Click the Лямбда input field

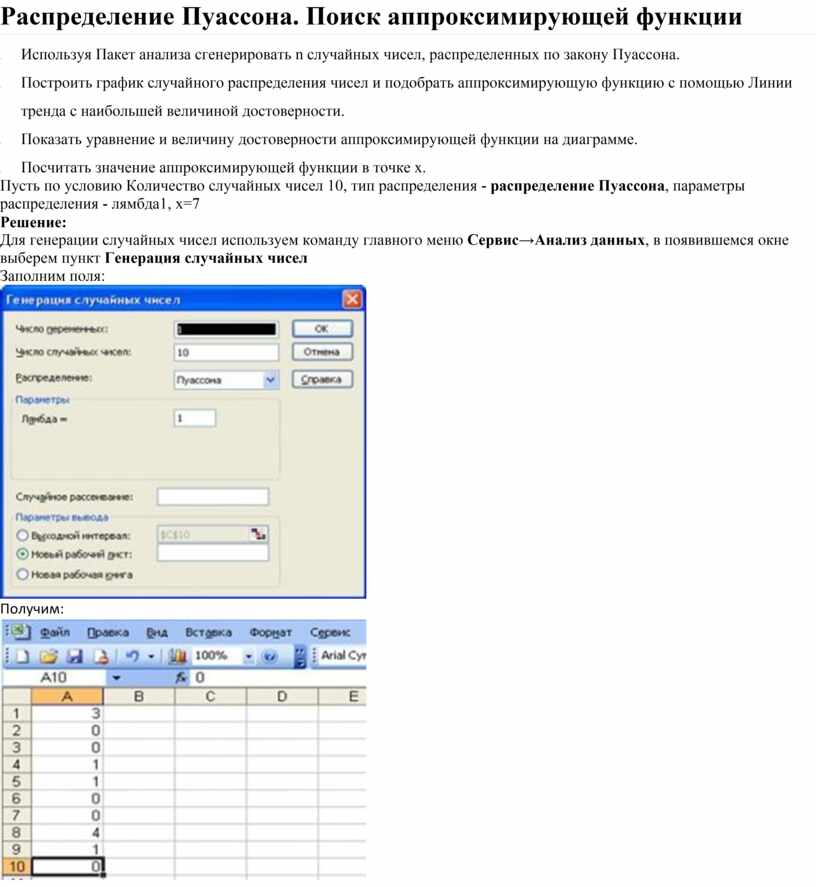coord(194,419)
